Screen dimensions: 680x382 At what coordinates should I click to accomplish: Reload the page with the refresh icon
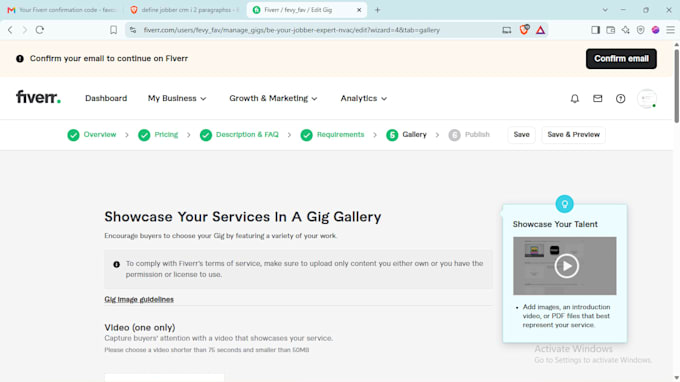[x=40, y=30]
